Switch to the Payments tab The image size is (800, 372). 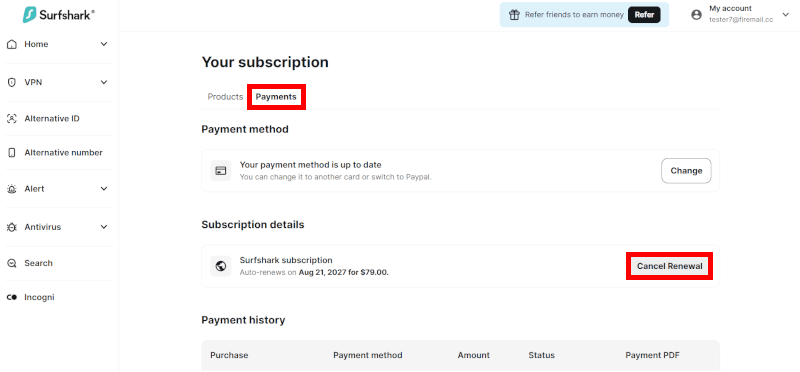tap(276, 97)
